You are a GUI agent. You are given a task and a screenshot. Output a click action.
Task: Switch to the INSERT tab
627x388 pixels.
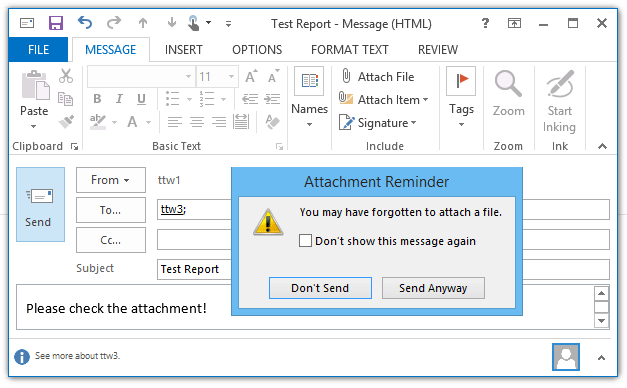pos(184,50)
